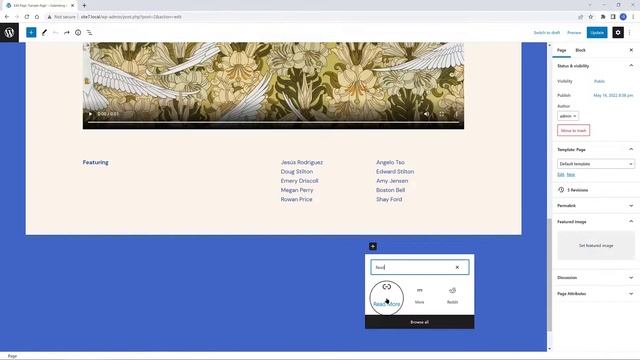The image size is (640, 360).
Task: Click the Featuring heading text
Action: [x=96, y=162]
